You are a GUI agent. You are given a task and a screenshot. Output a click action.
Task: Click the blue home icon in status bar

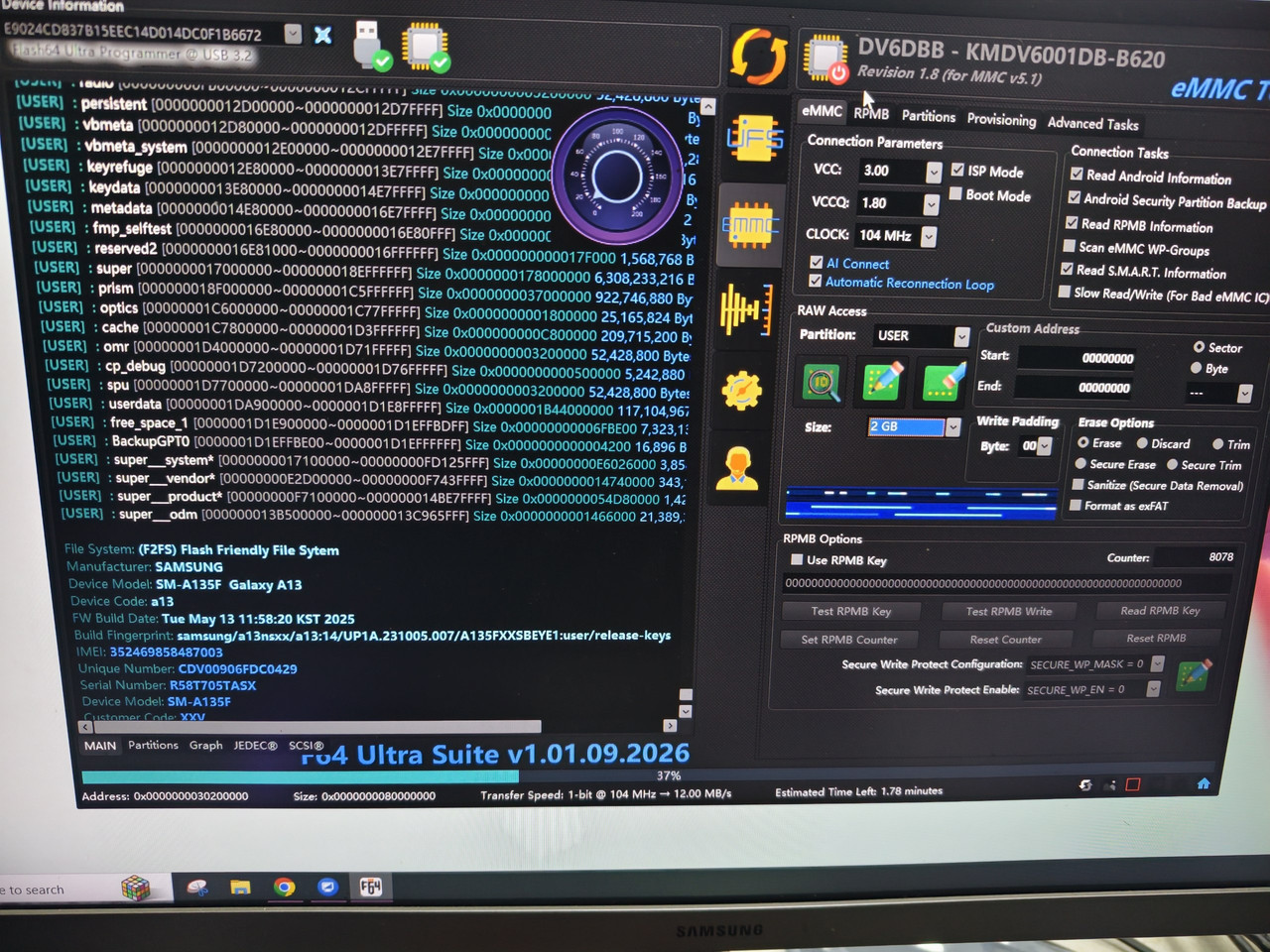[x=1204, y=783]
